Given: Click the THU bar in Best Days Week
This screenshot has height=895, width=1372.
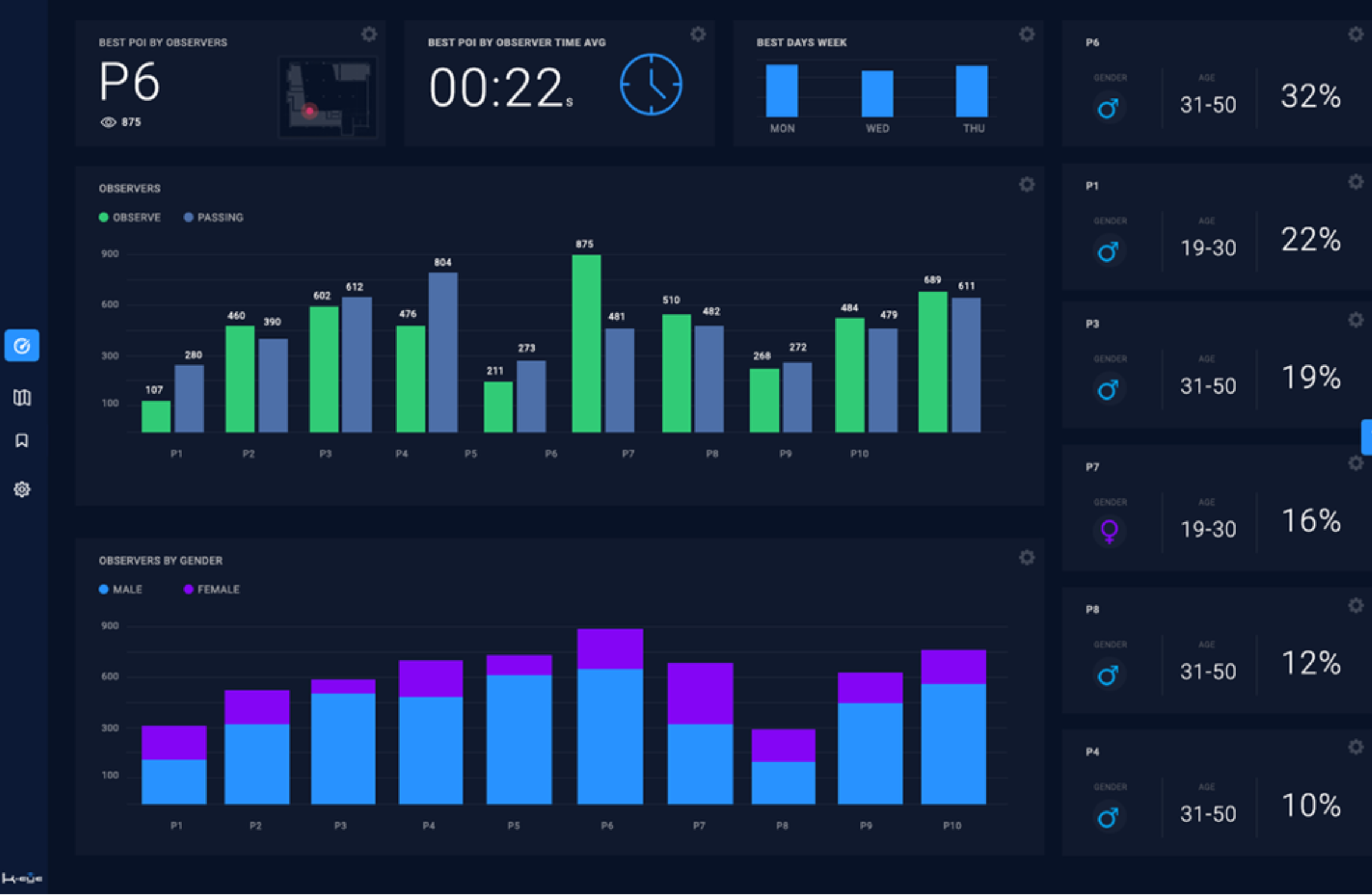Looking at the screenshot, I should tap(972, 91).
